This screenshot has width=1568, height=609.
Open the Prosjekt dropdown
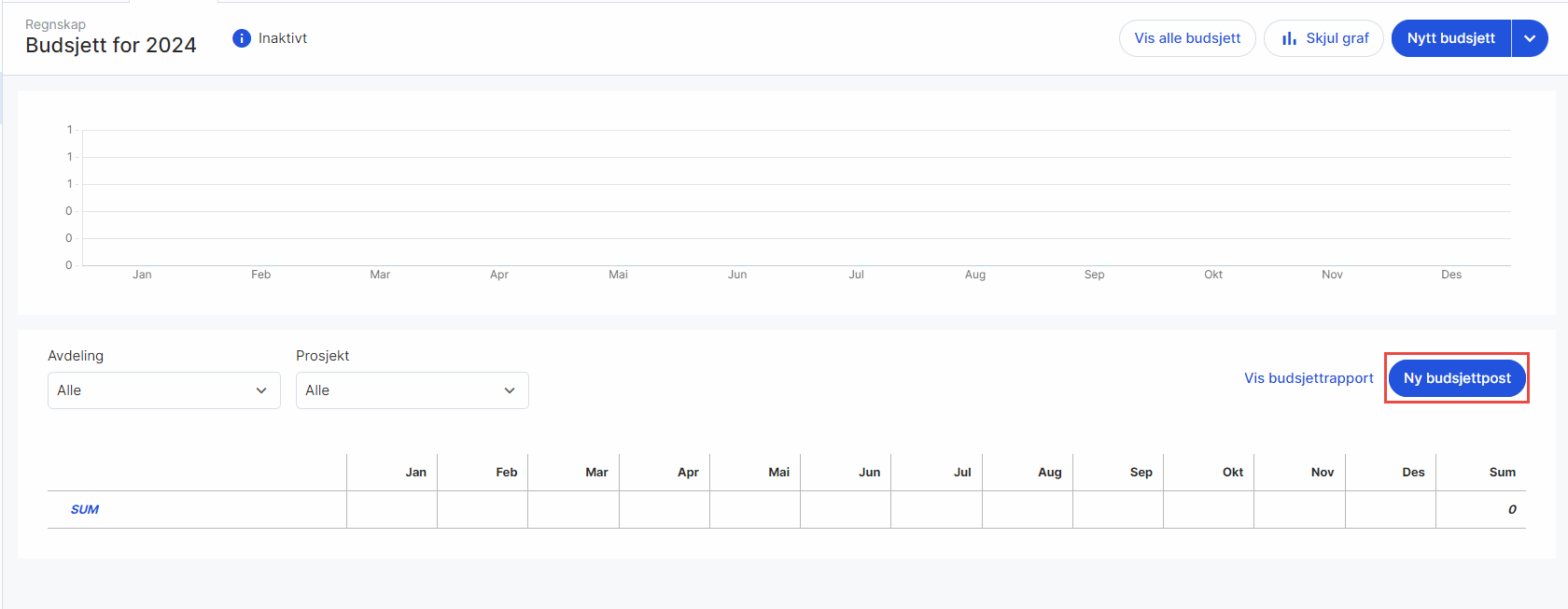coord(412,390)
